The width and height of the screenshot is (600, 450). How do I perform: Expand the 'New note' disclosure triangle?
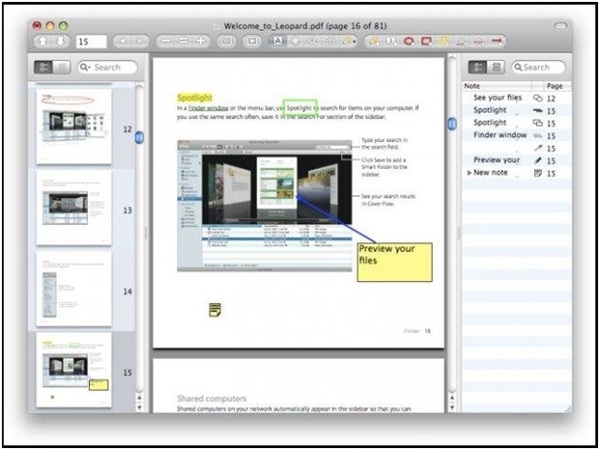coord(469,173)
